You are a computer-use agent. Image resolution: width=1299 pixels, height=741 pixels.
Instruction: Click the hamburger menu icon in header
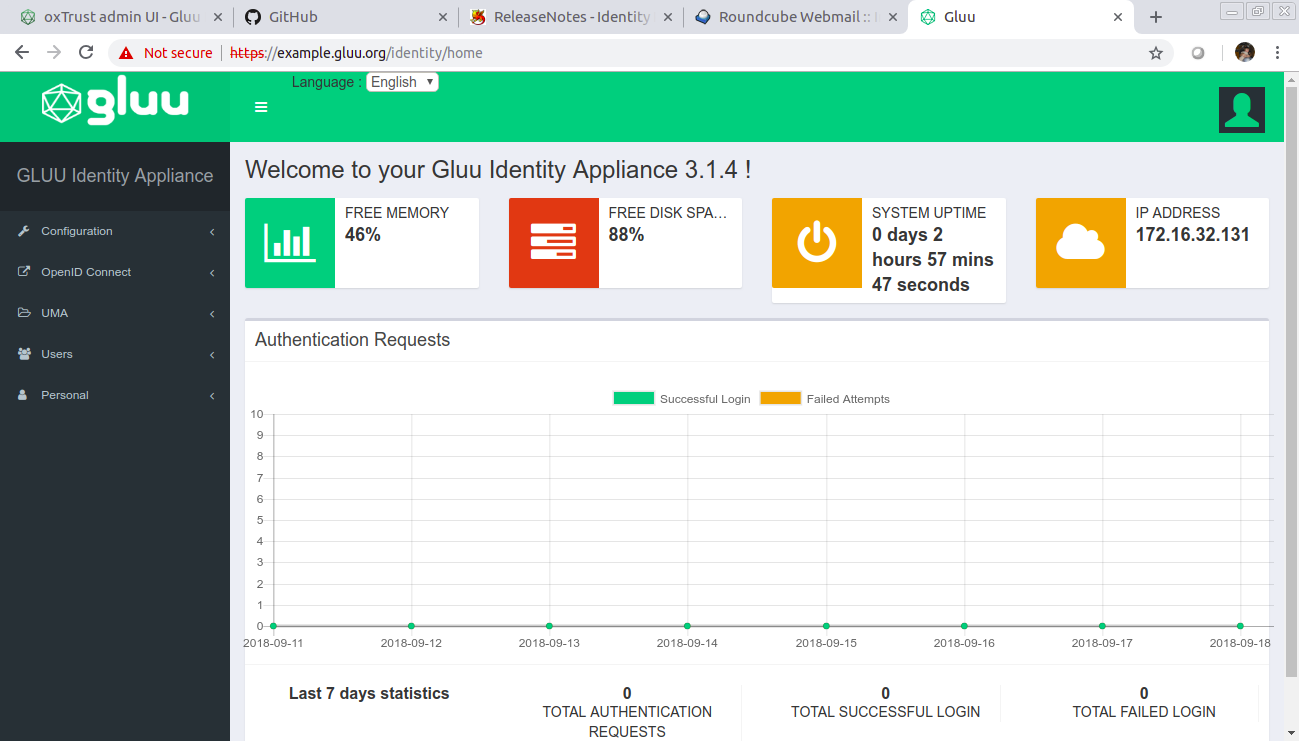tap(261, 107)
